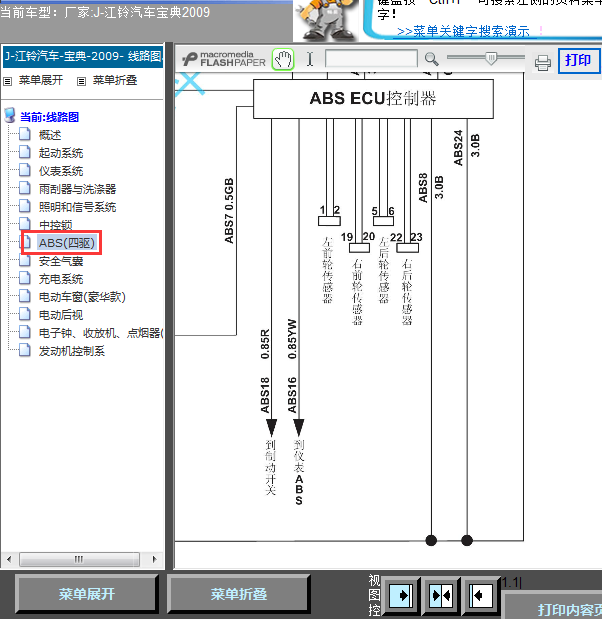Click the zoom slider thumb
Screen dimensions: 602x619
pyautogui.click(x=491, y=58)
